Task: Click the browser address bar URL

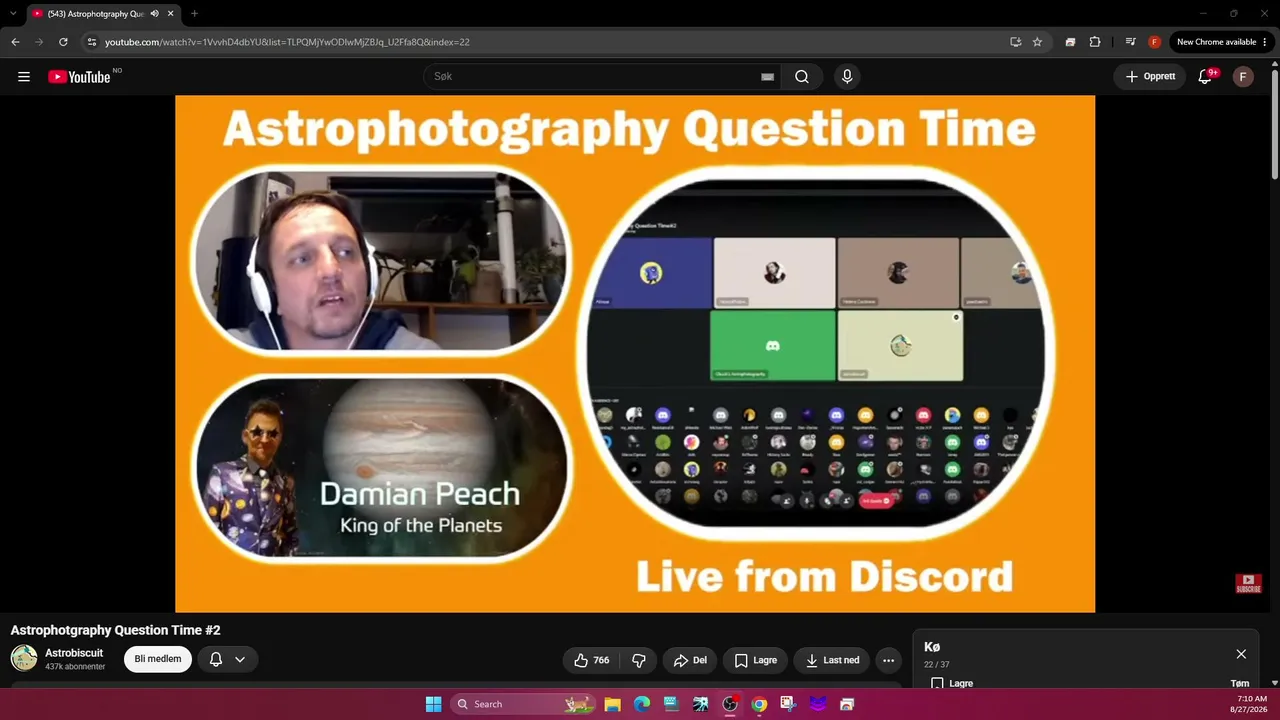Action: tap(287, 42)
